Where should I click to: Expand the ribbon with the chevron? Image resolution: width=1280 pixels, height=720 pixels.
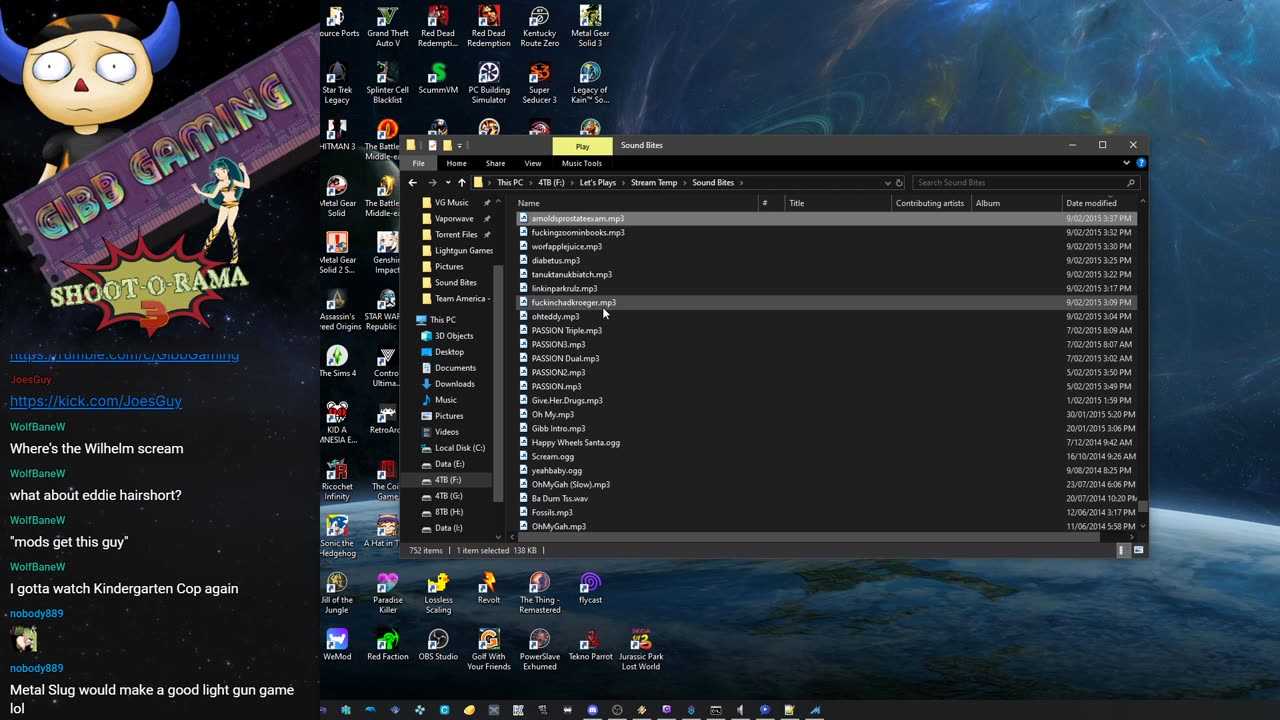[x=1127, y=163]
